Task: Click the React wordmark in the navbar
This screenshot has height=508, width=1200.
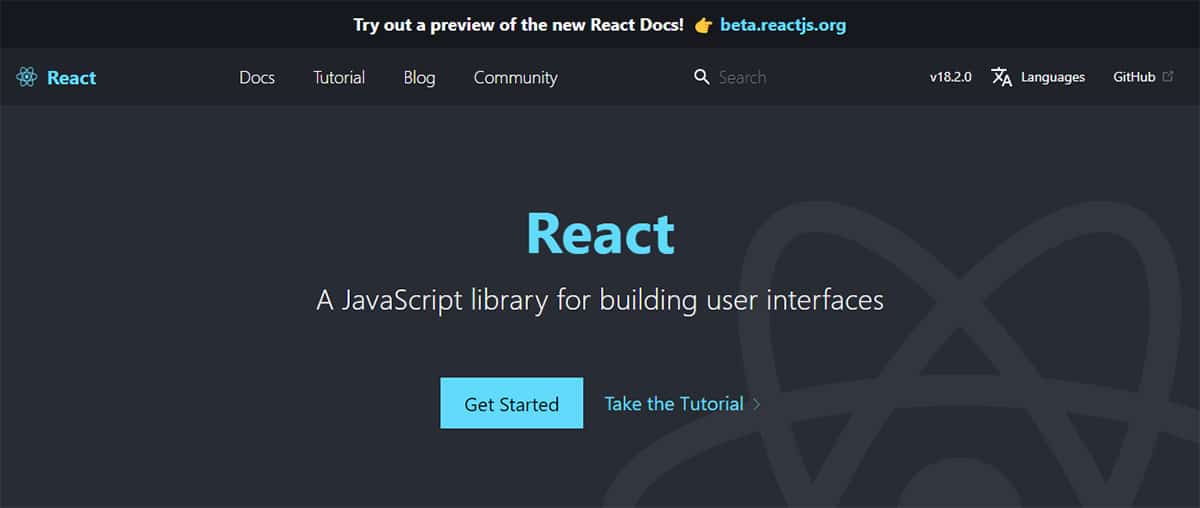Action: click(72, 78)
